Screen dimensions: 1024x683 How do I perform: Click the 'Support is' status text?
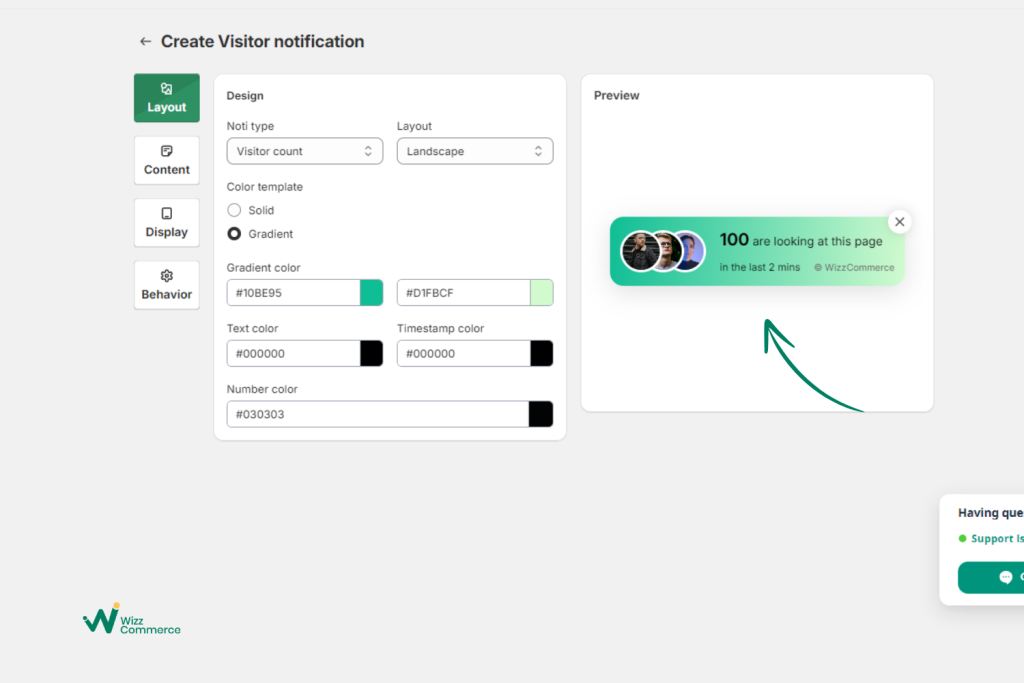point(997,539)
